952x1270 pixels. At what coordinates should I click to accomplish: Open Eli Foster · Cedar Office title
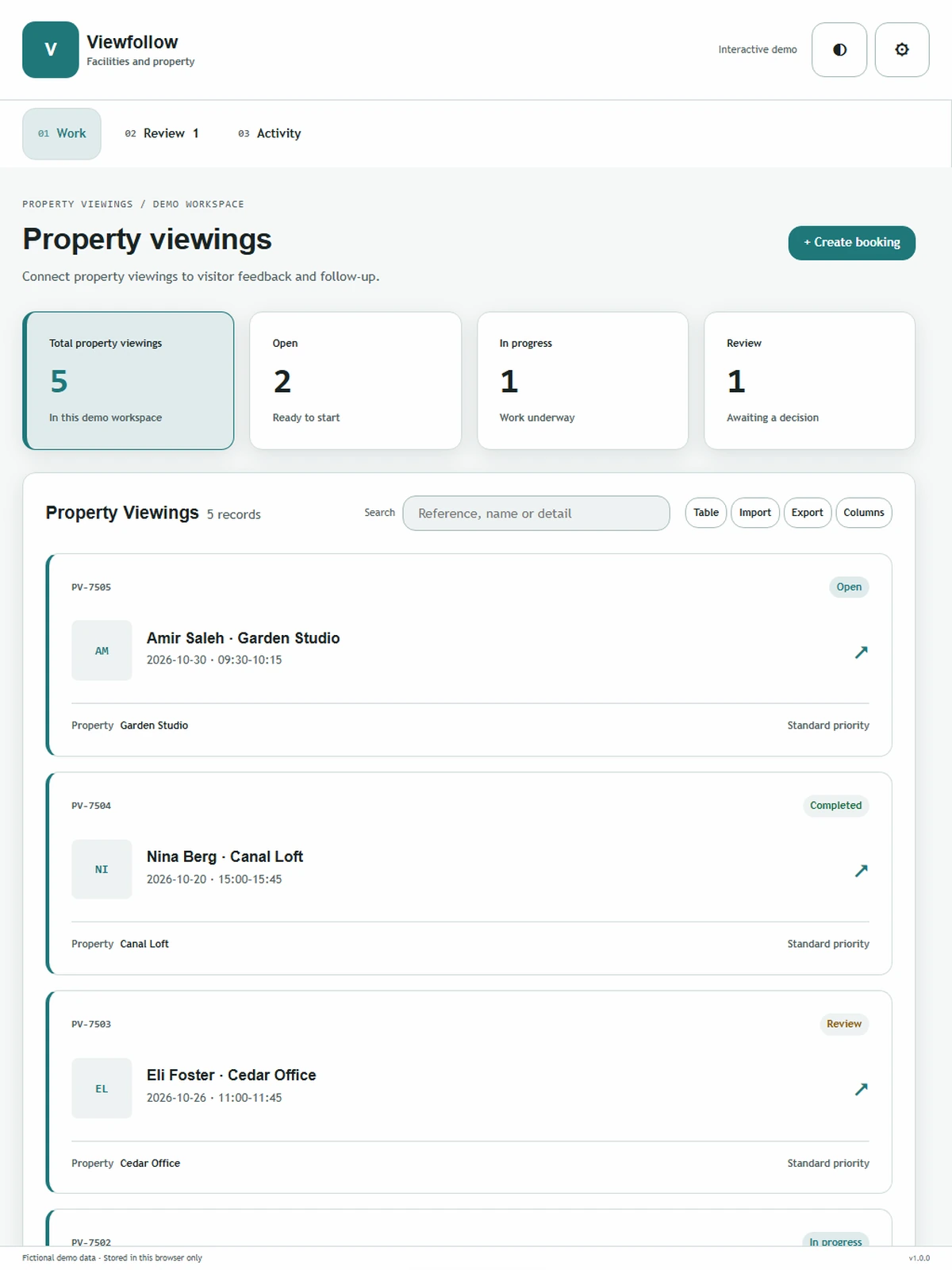pos(231,1075)
